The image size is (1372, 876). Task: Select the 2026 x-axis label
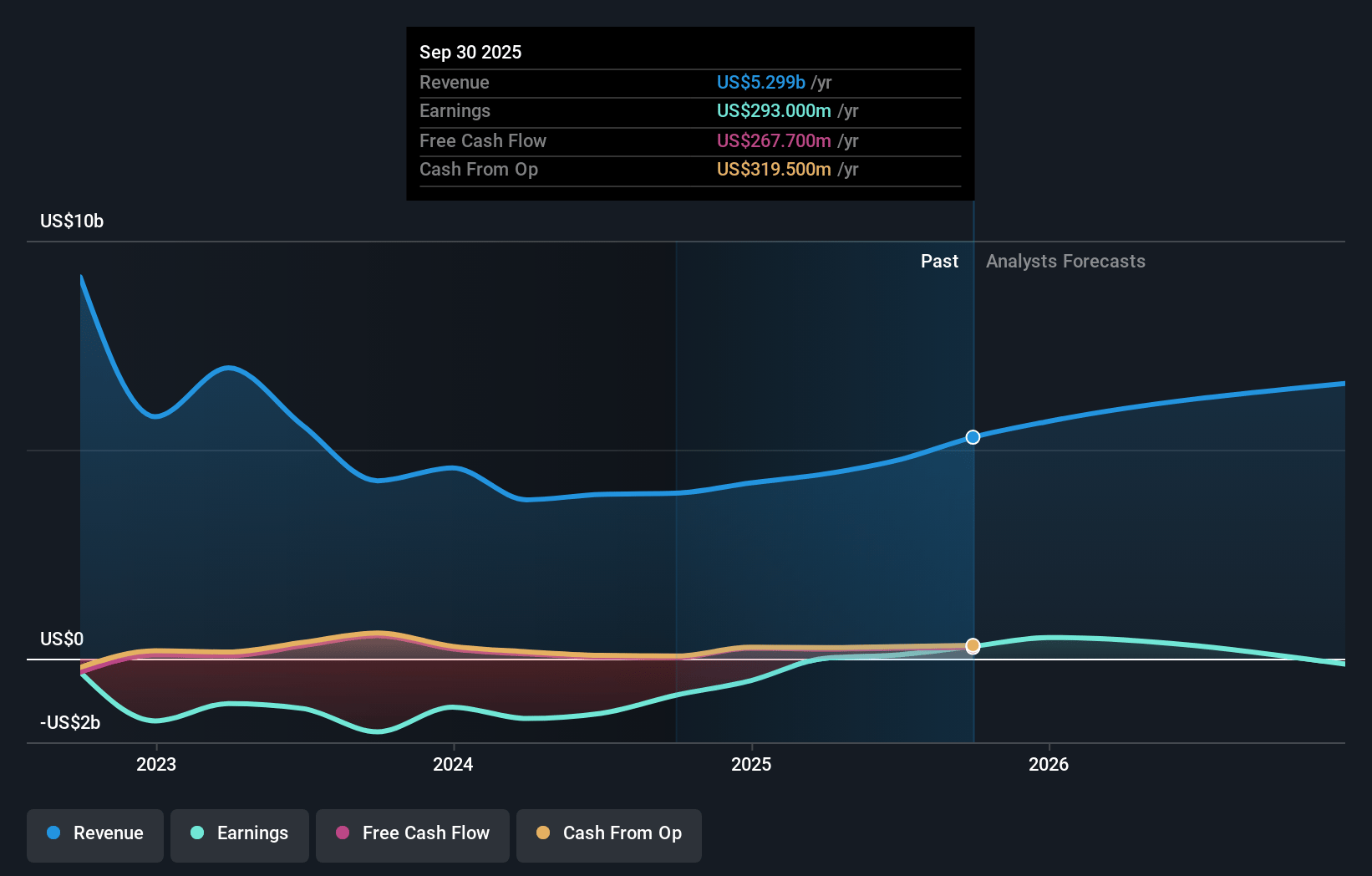tap(1049, 764)
